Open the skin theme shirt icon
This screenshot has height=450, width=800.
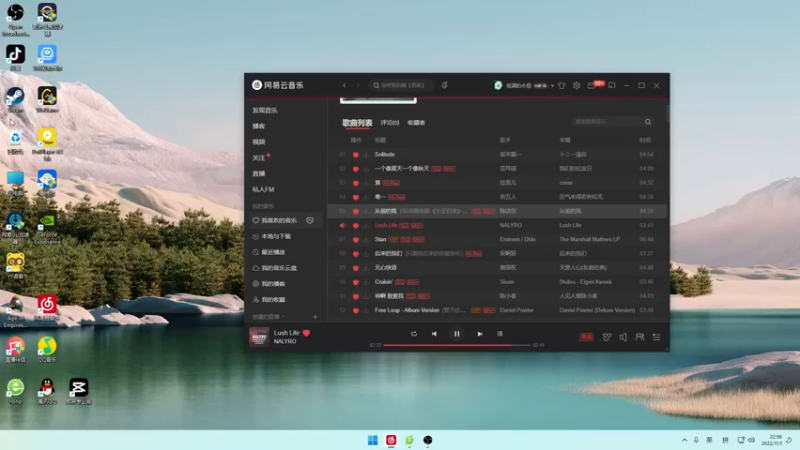(x=562, y=85)
